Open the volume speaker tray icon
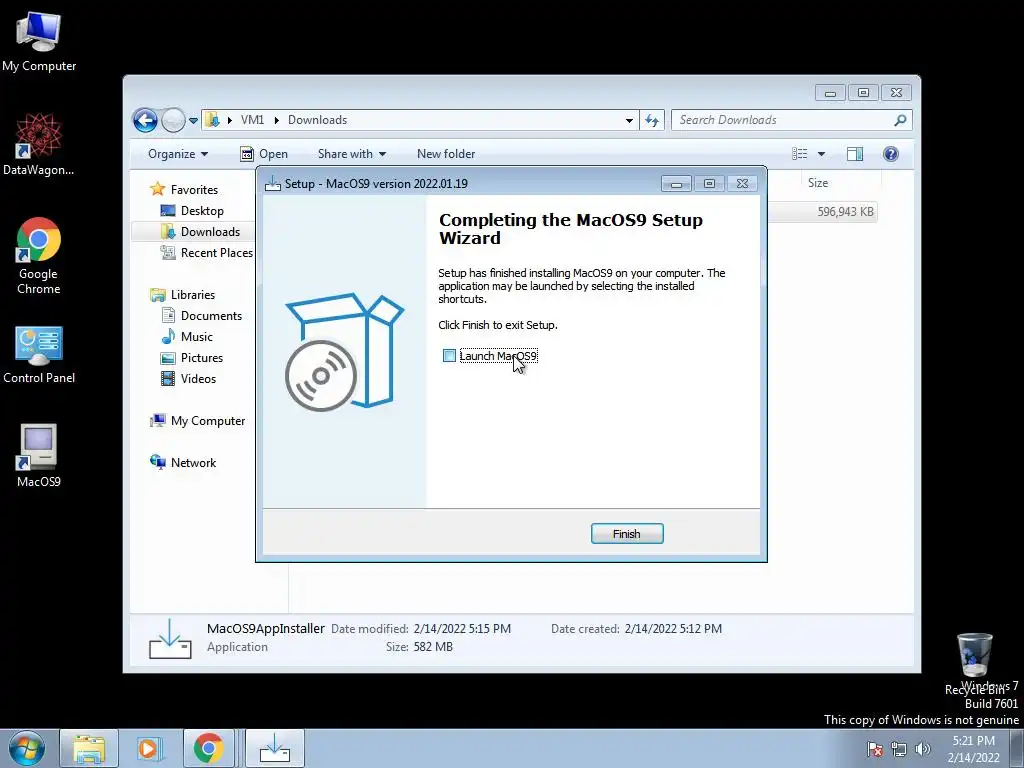 tap(923, 750)
